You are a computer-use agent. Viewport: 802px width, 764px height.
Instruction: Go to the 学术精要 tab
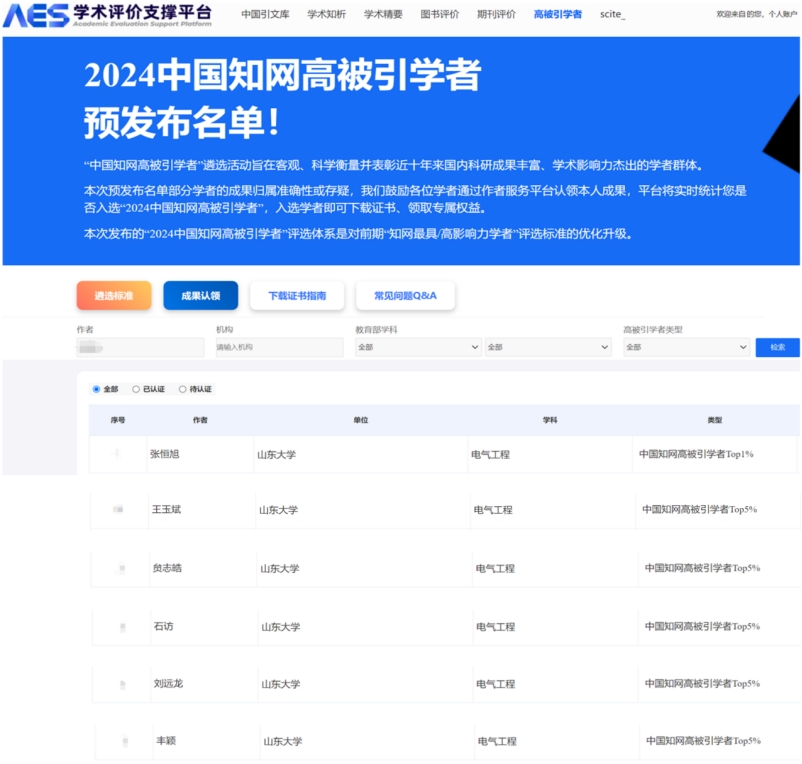383,15
